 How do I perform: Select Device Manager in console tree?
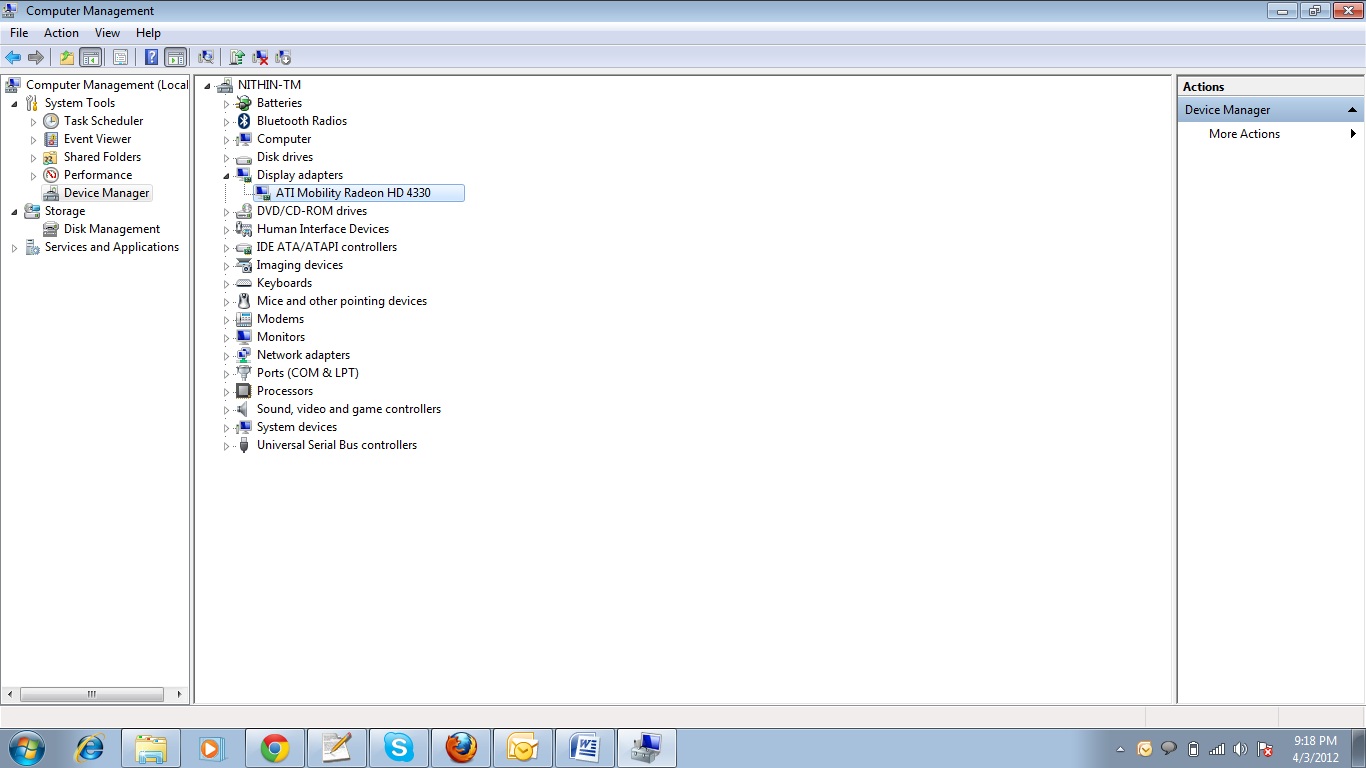[x=106, y=193]
